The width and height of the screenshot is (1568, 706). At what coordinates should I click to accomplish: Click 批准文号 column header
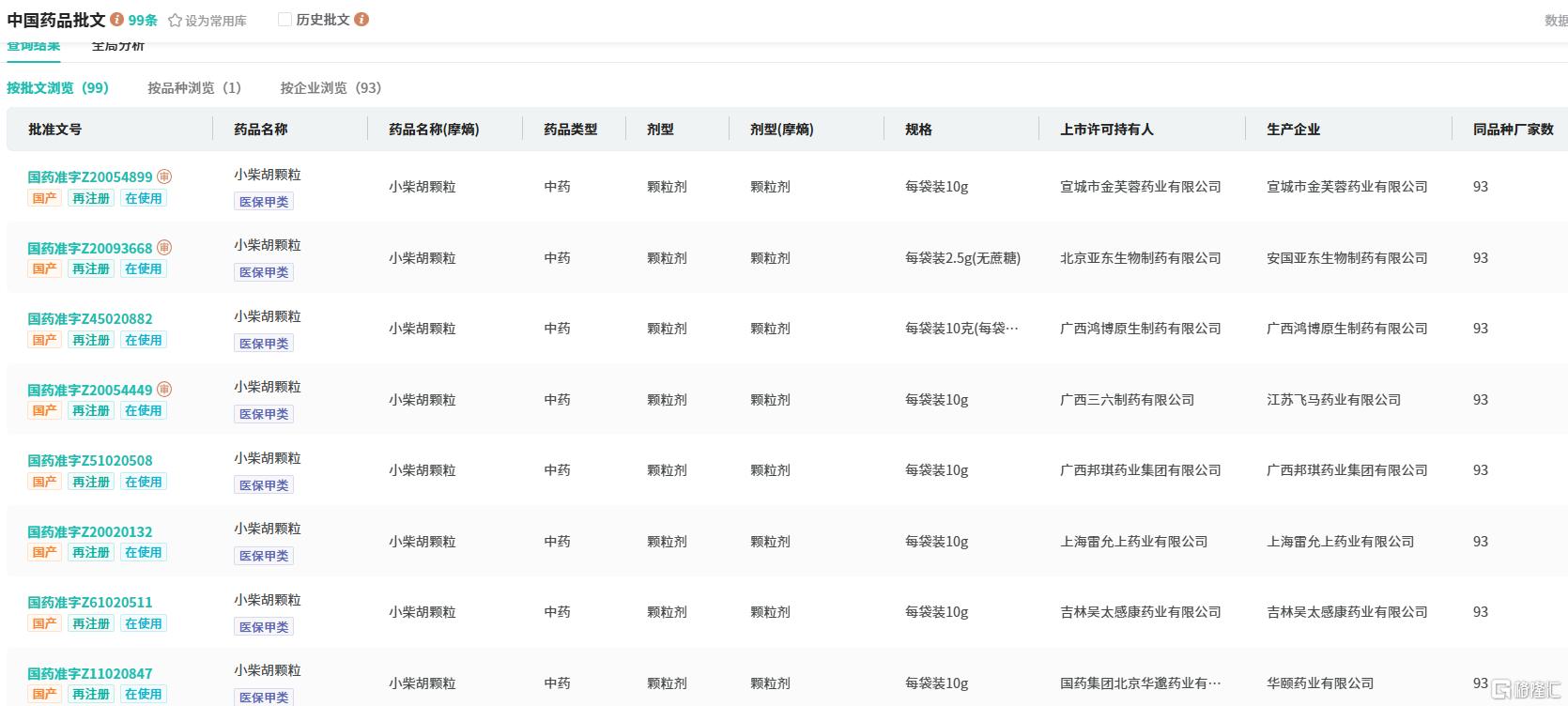click(54, 130)
